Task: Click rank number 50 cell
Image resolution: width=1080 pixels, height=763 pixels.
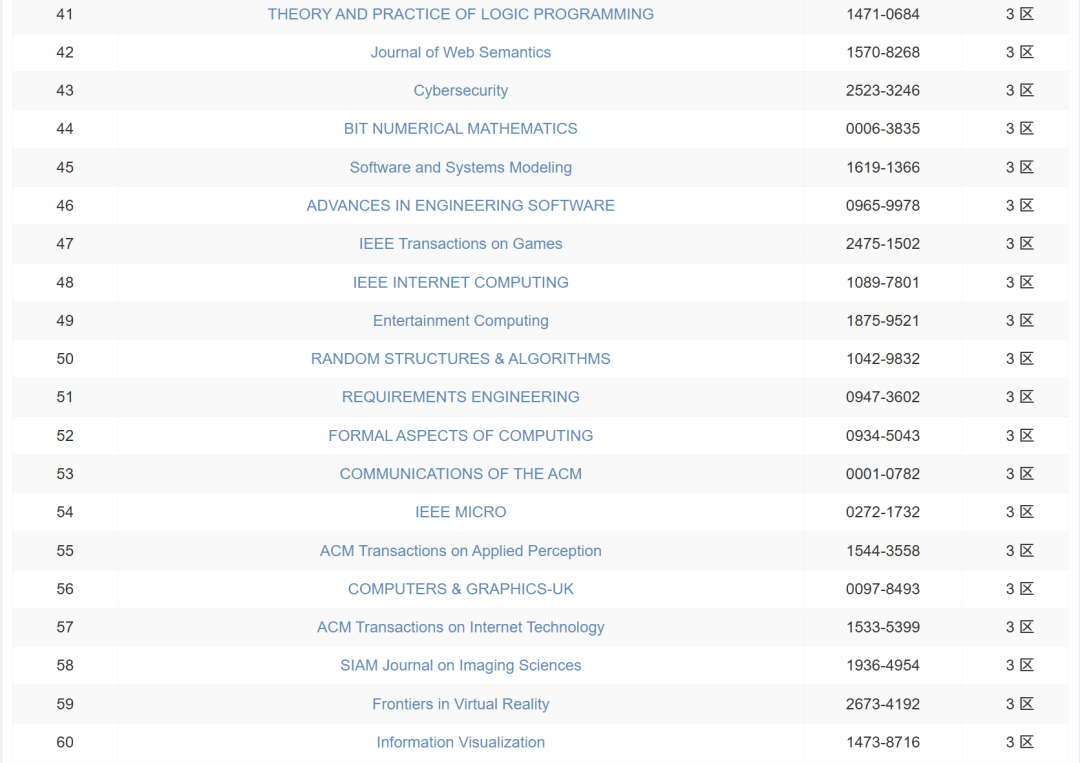Action: 65,359
